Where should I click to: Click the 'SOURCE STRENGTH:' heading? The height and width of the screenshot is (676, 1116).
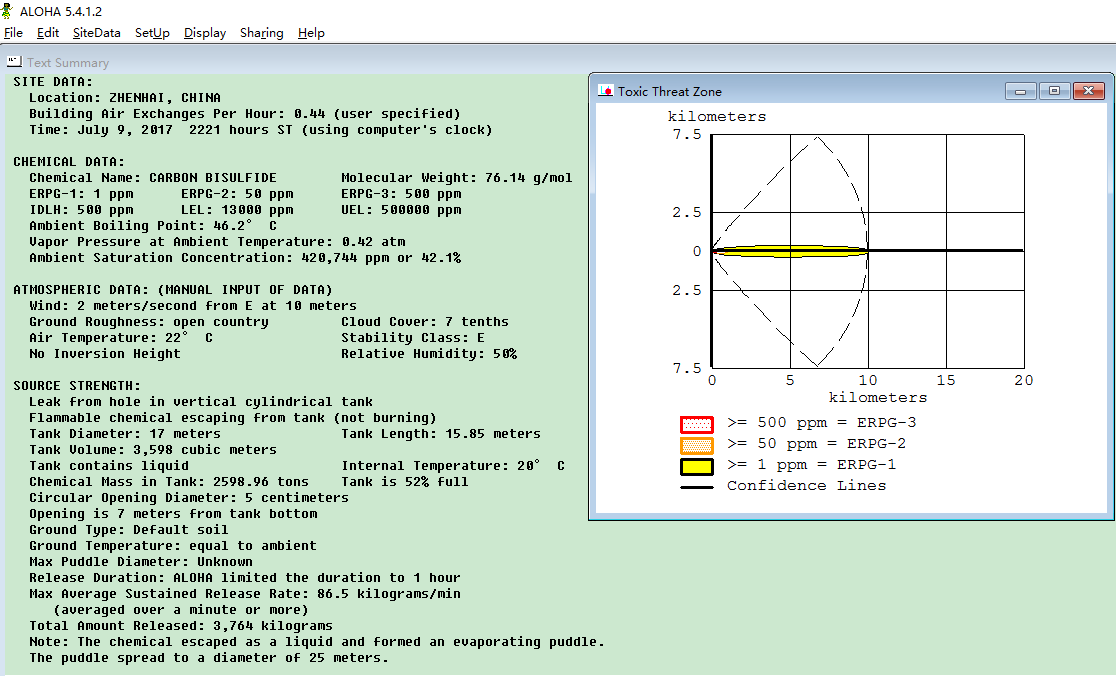(77, 386)
